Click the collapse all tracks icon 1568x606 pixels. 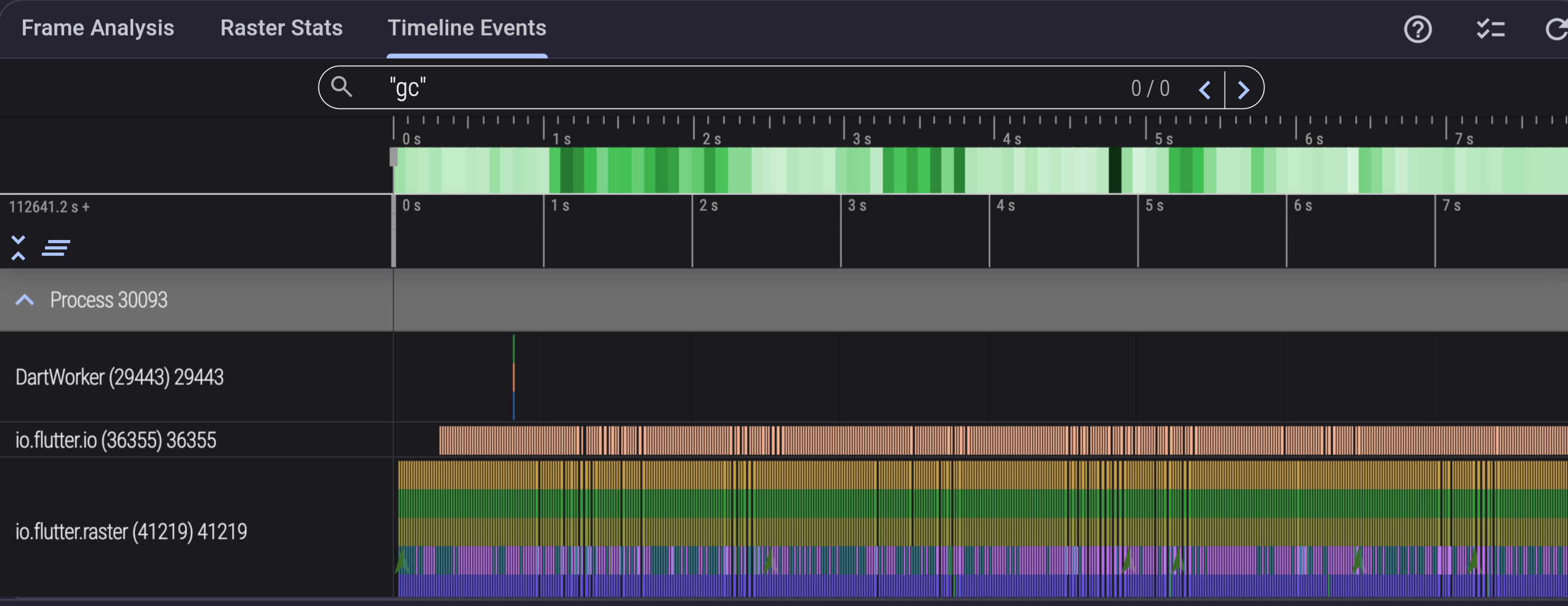pyautogui.click(x=18, y=248)
